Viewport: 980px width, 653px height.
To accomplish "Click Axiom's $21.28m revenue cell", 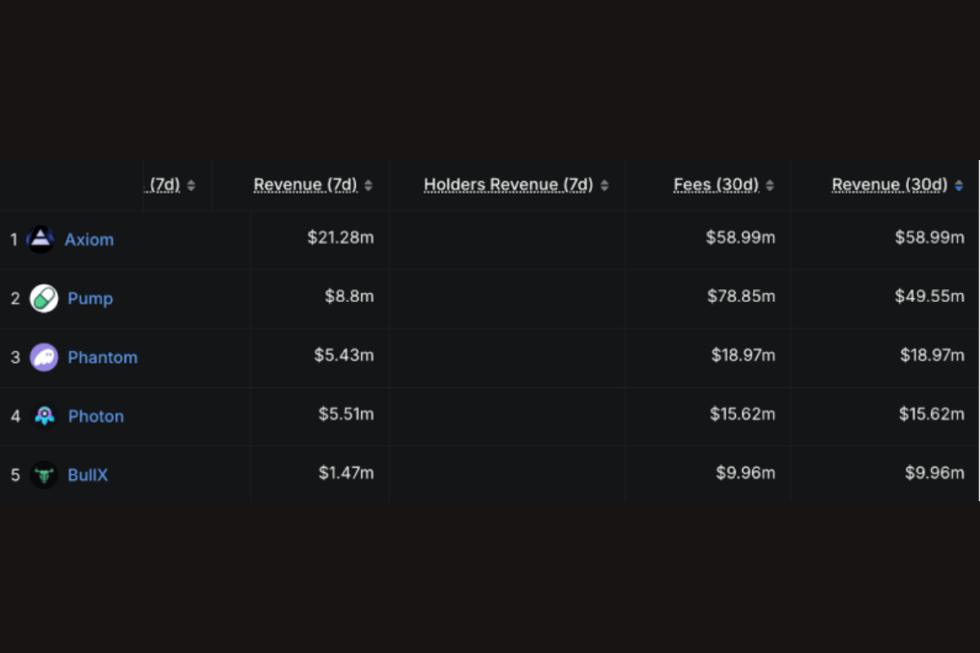I will click(341, 238).
